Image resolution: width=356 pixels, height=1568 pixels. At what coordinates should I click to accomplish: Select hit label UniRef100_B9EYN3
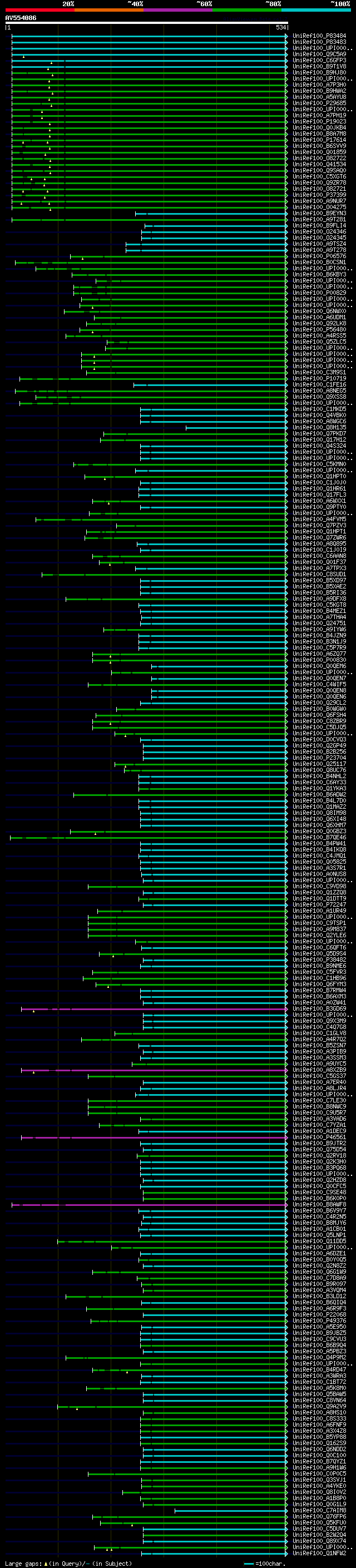click(319, 213)
